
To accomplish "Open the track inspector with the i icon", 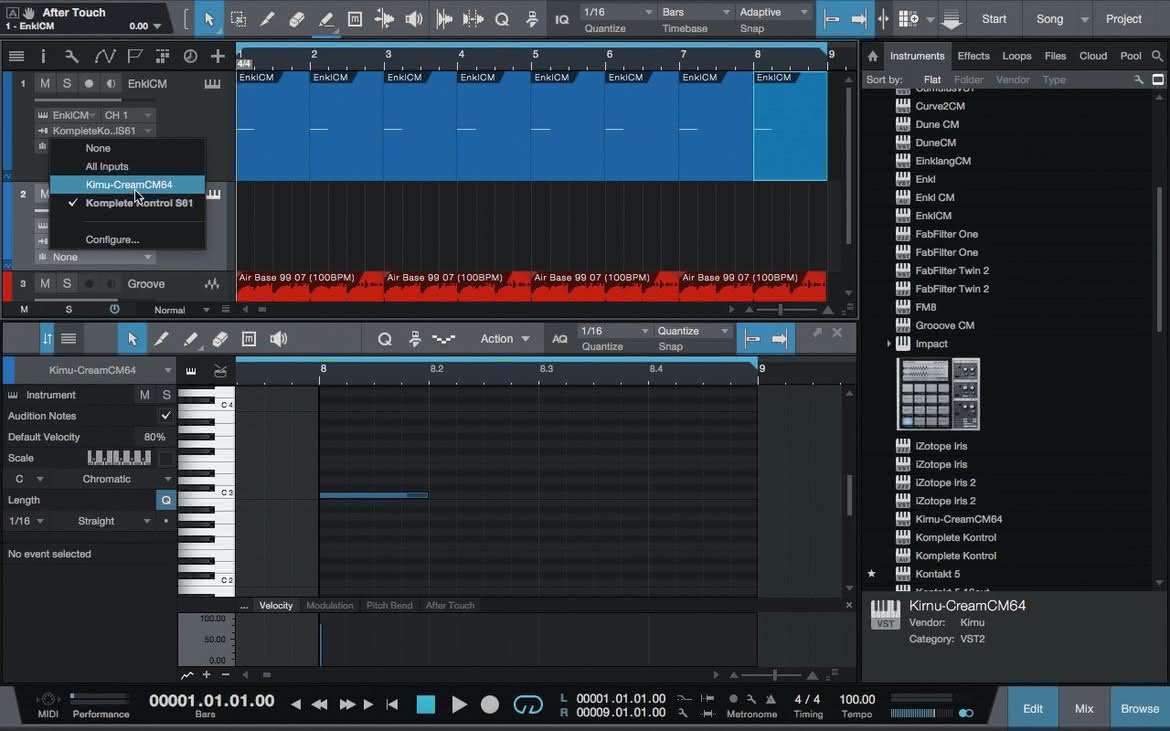I will click(43, 56).
